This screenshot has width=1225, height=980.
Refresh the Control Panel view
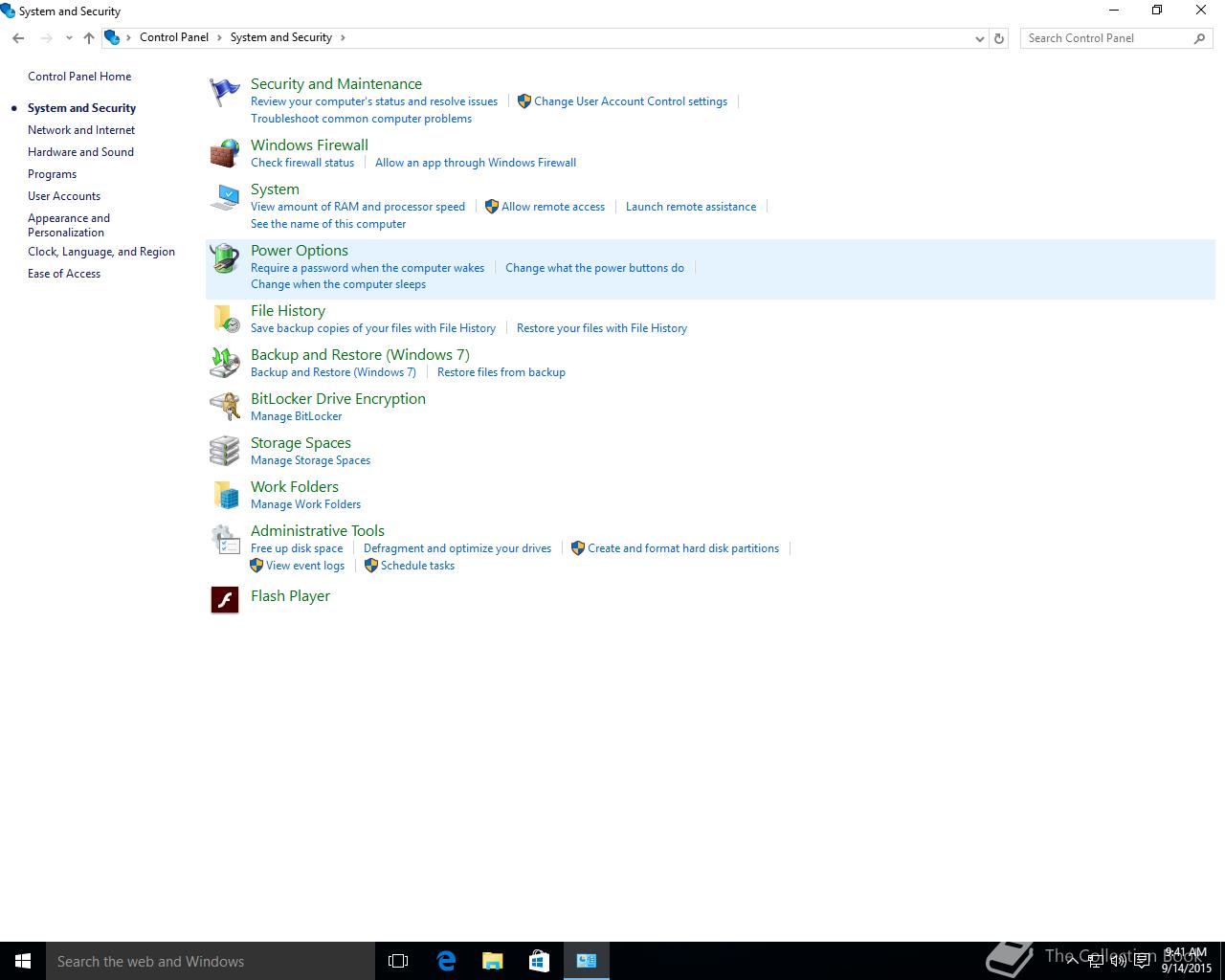(x=999, y=38)
